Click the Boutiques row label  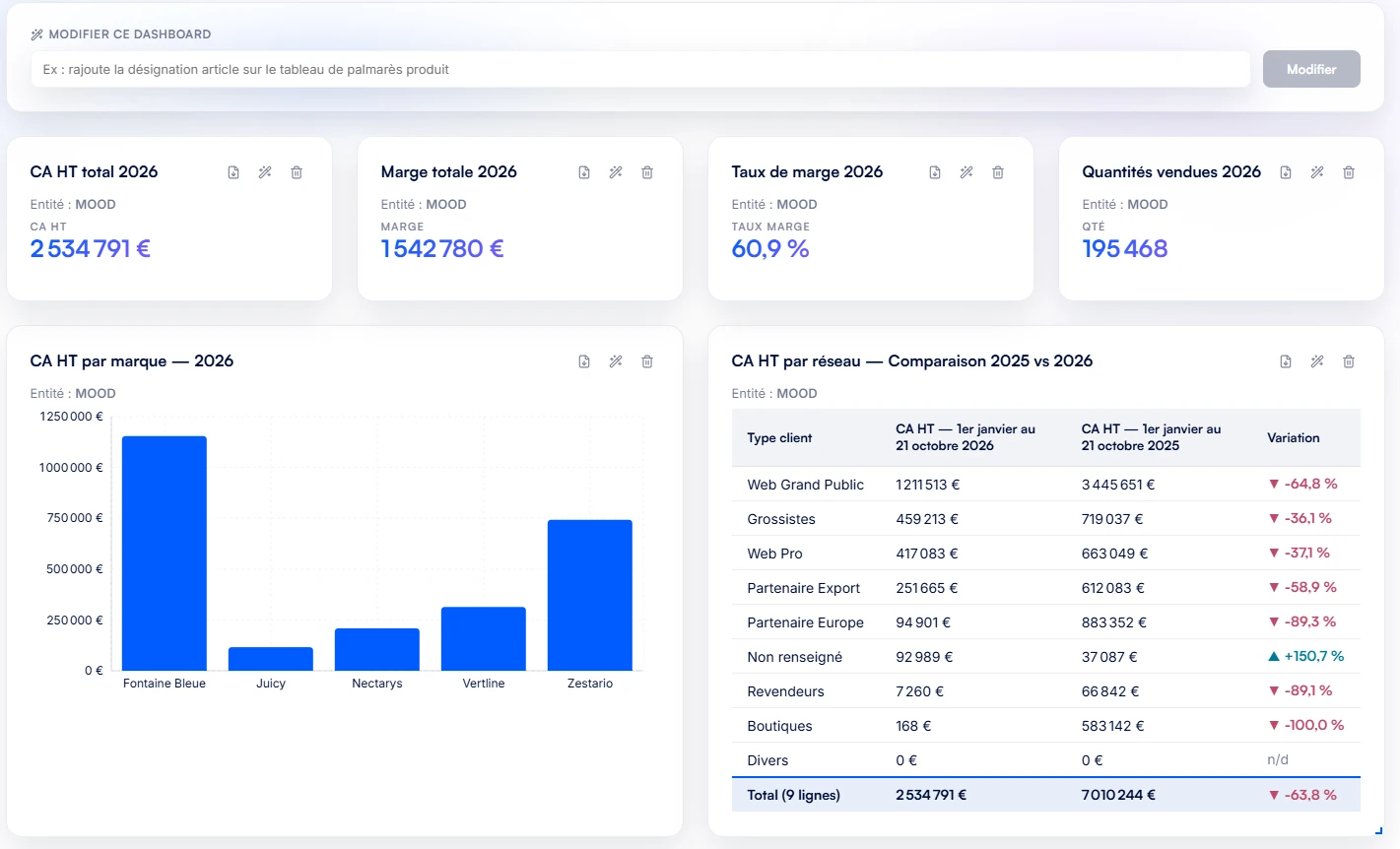(779, 726)
